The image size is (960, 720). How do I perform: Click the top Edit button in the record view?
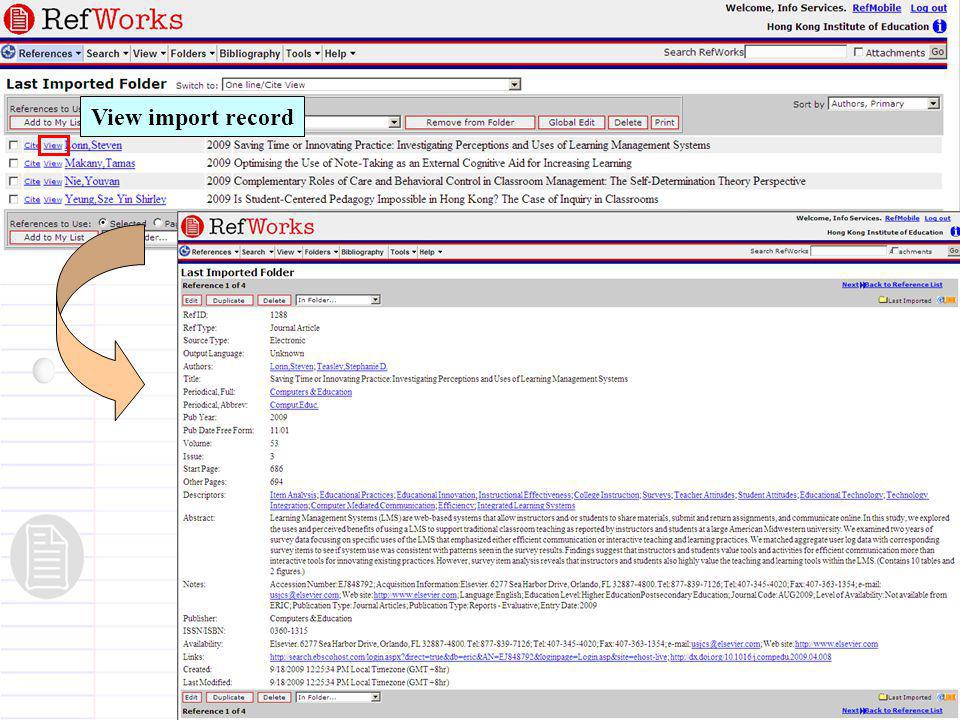(x=192, y=301)
